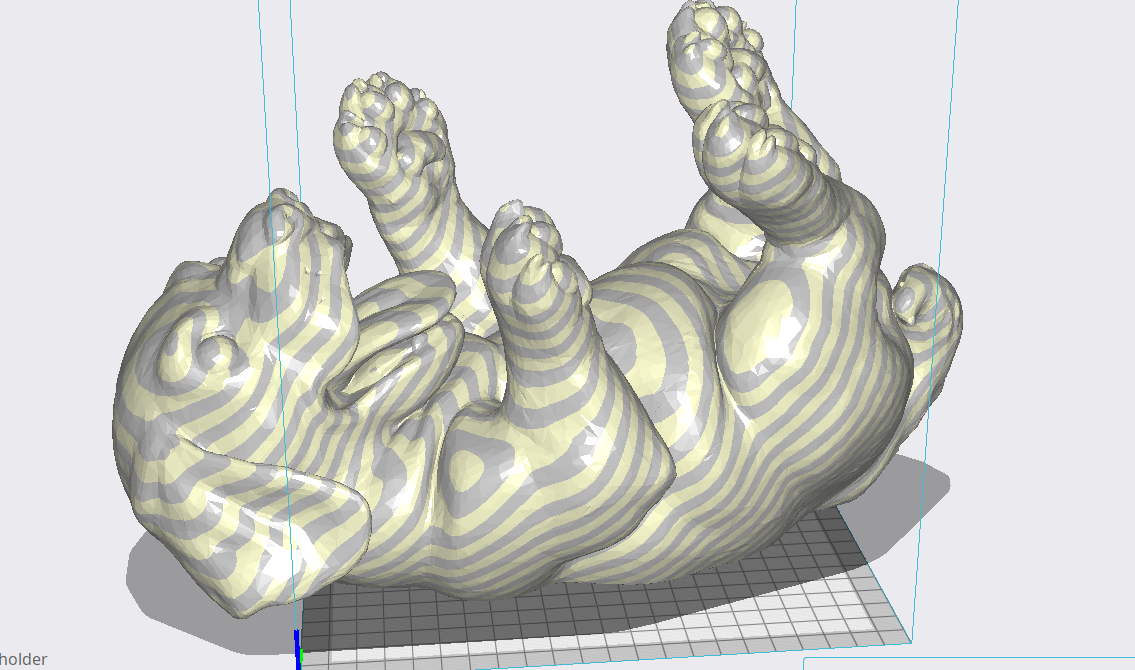The image size is (1135, 670).
Task: Click the dog's eye ridge on the head
Action: click(x=203, y=340)
